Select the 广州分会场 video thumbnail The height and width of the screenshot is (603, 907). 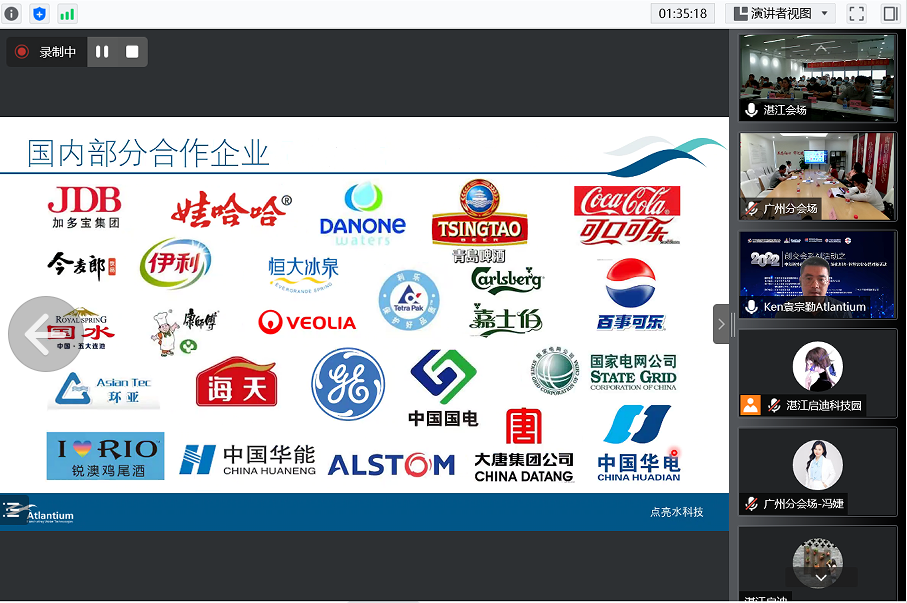click(x=818, y=176)
